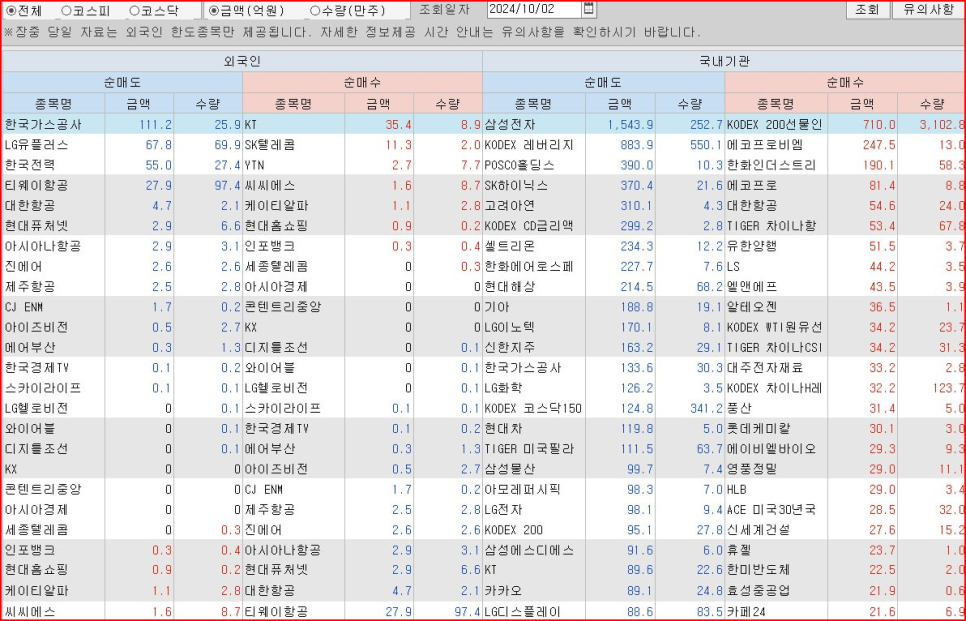Select 에코프로비엠 row
966x621 pixels.
pyautogui.click(x=845, y=145)
